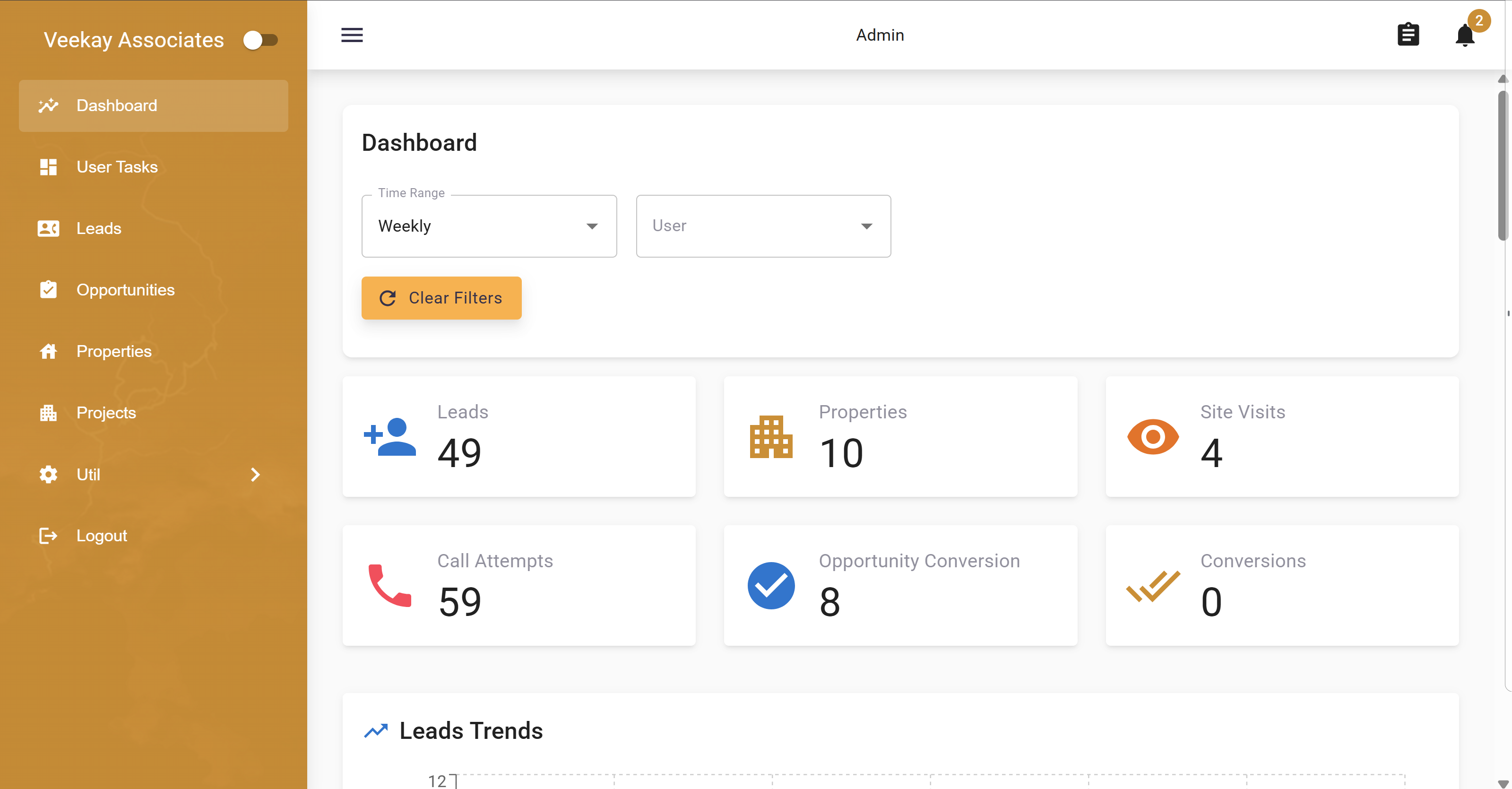1512x789 pixels.
Task: Click the Call Attempts phone icon
Action: coord(390,585)
